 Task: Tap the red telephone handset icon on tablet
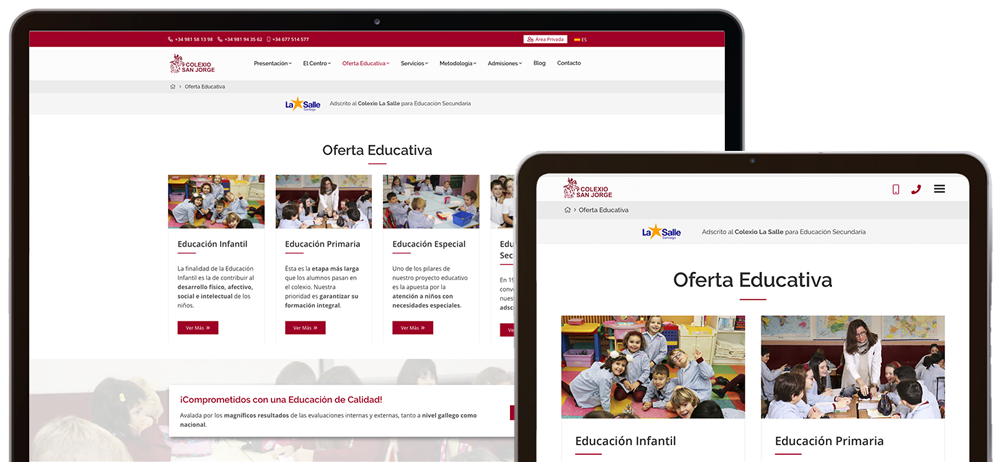click(x=916, y=189)
